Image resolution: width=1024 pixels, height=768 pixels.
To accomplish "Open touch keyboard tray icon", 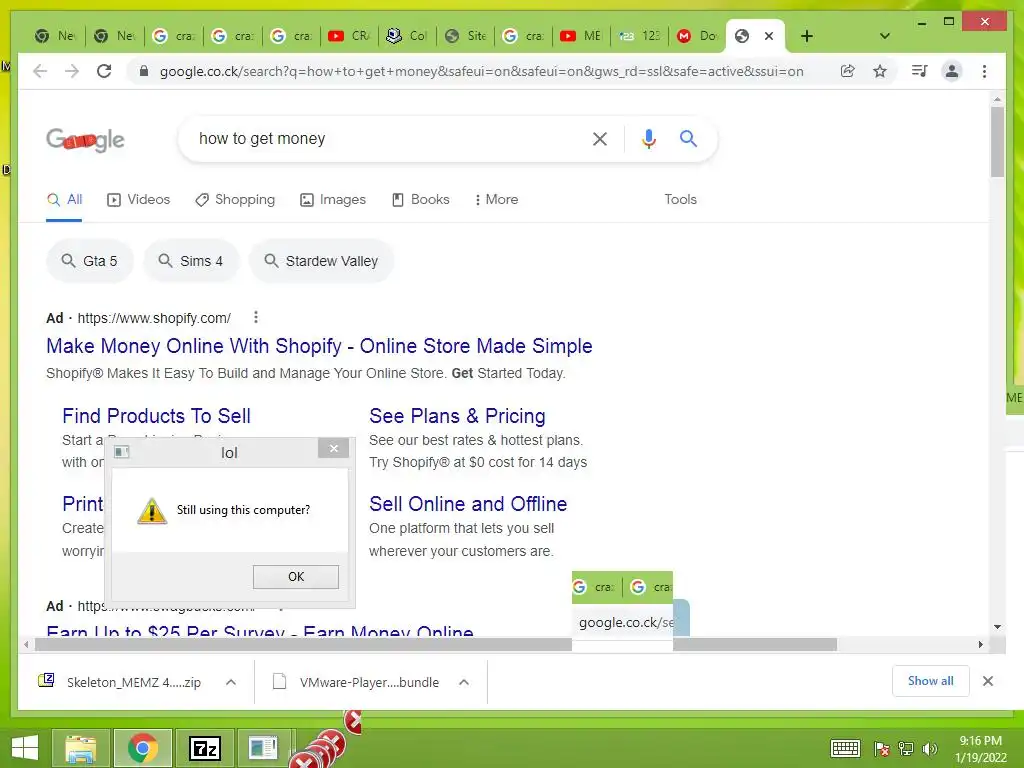I will tap(845, 748).
